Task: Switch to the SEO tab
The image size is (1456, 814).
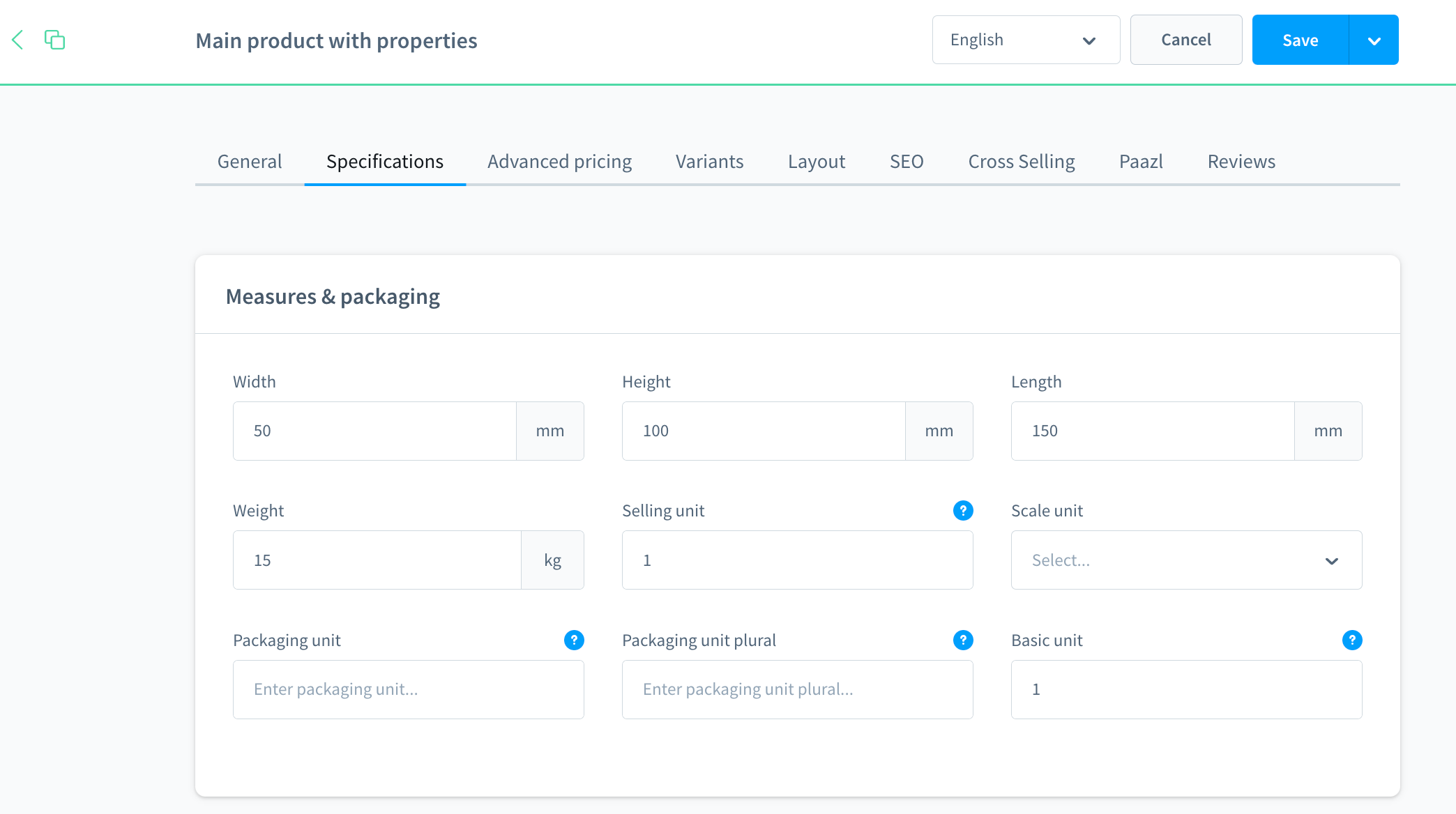Action: click(x=907, y=162)
